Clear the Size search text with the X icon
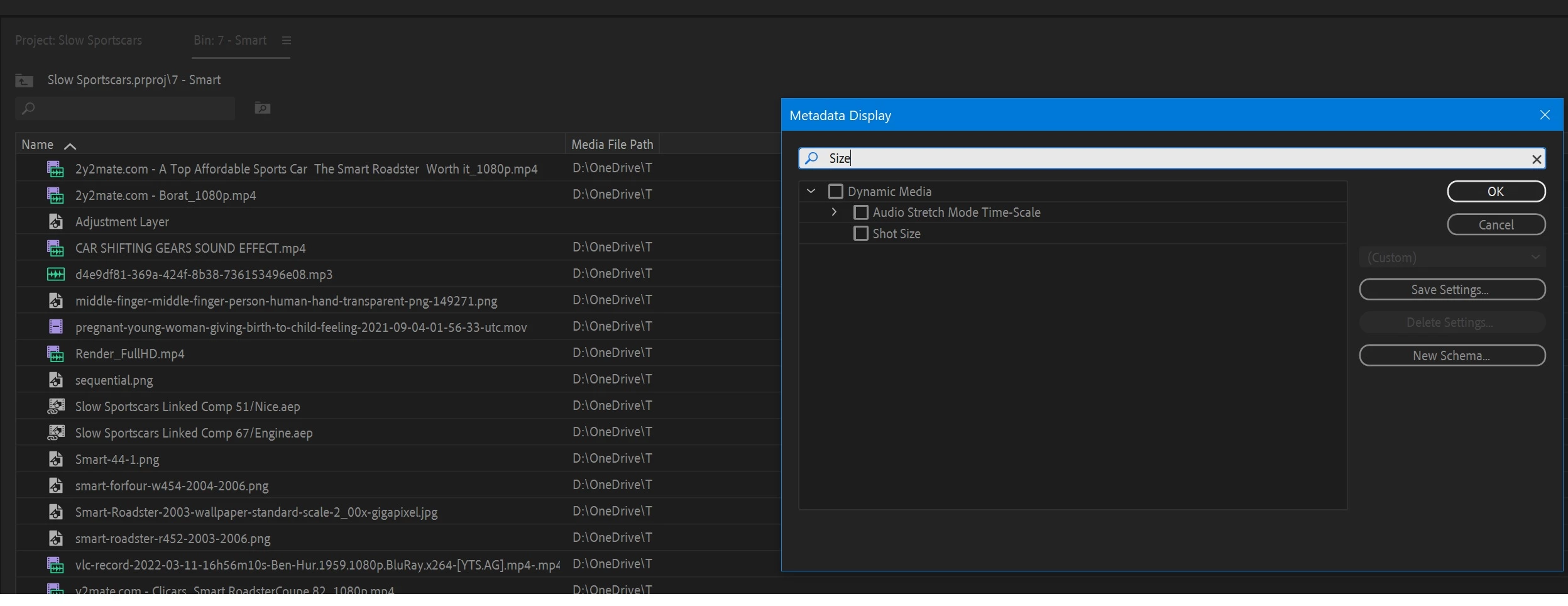Viewport: 1568px width, 606px height. point(1537,159)
